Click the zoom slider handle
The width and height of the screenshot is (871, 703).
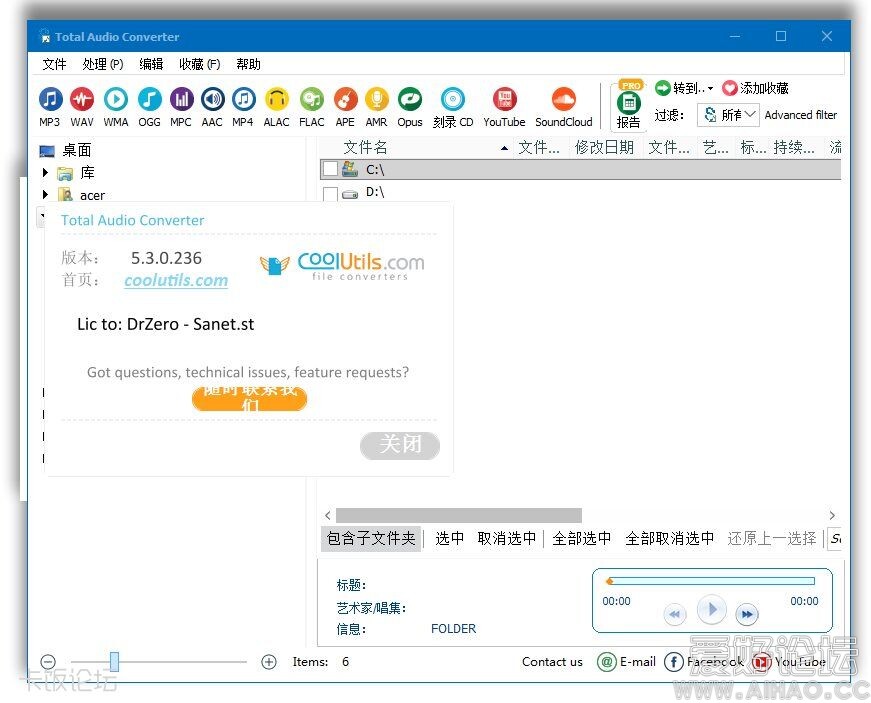point(114,661)
